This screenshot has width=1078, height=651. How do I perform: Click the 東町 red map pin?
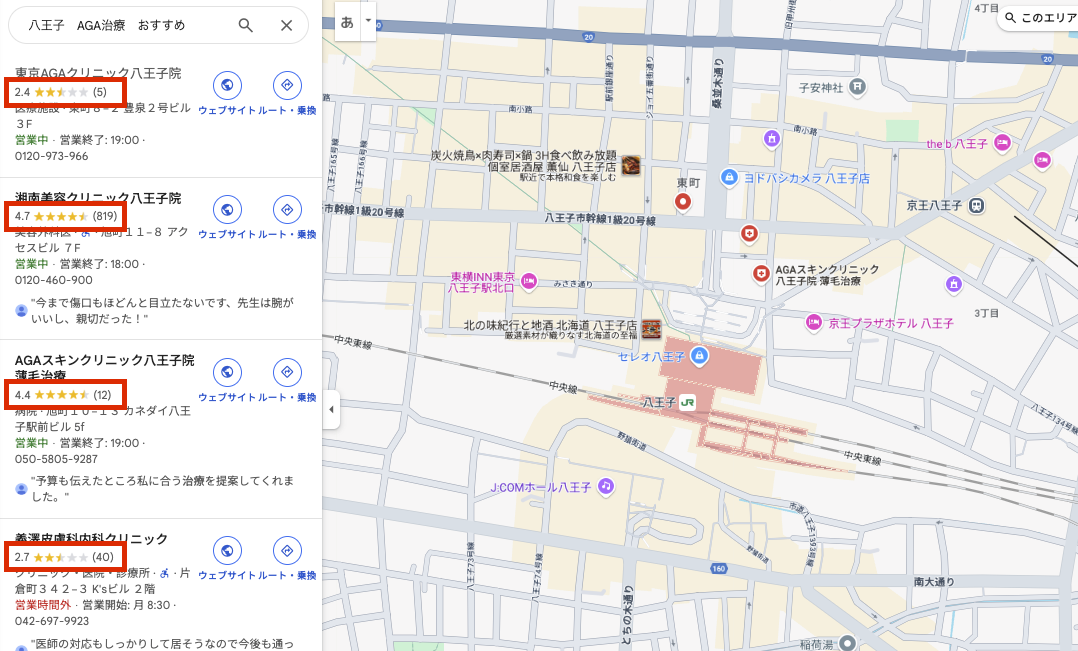pyautogui.click(x=683, y=201)
